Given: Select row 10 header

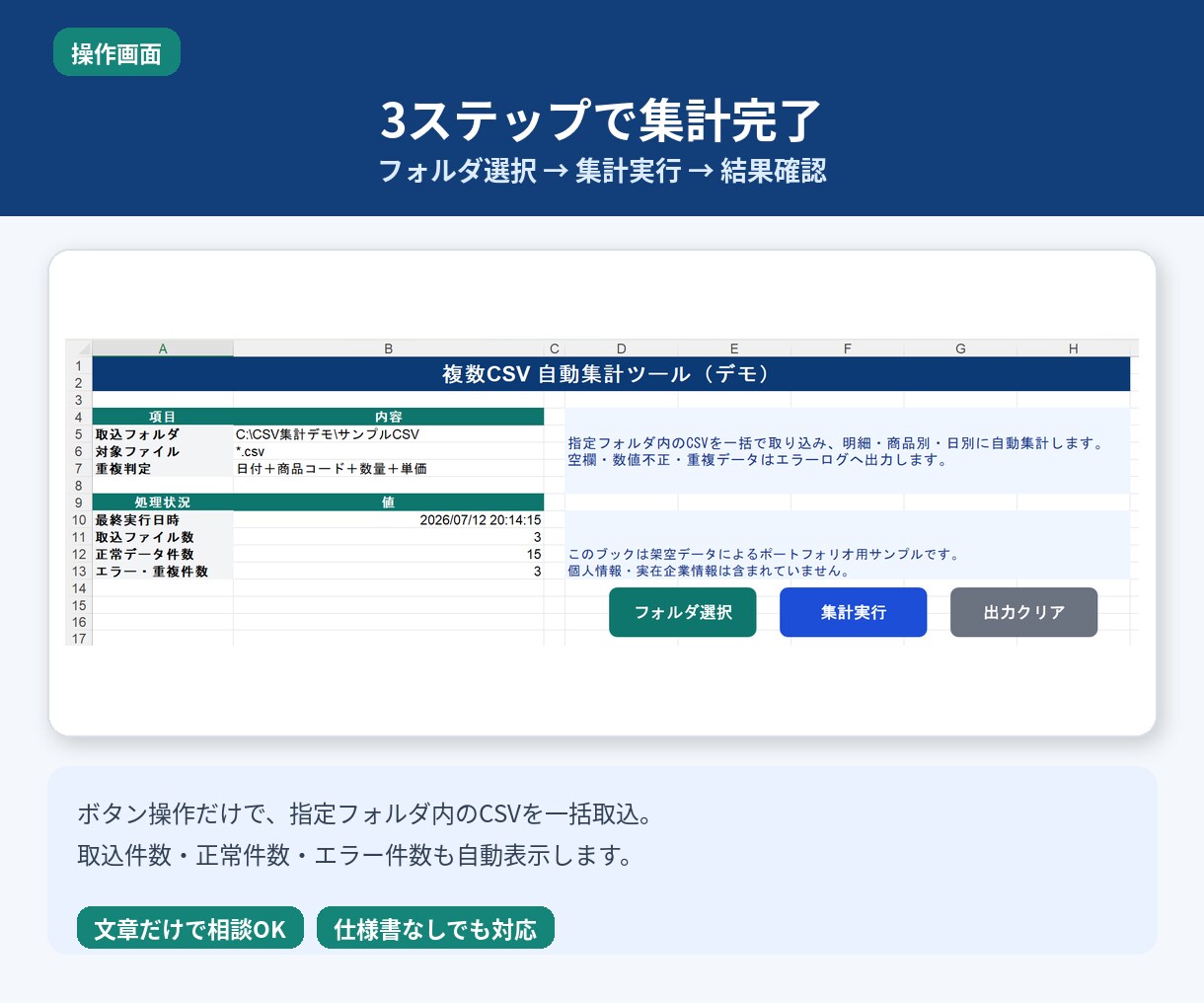Looking at the screenshot, I should (x=79, y=520).
